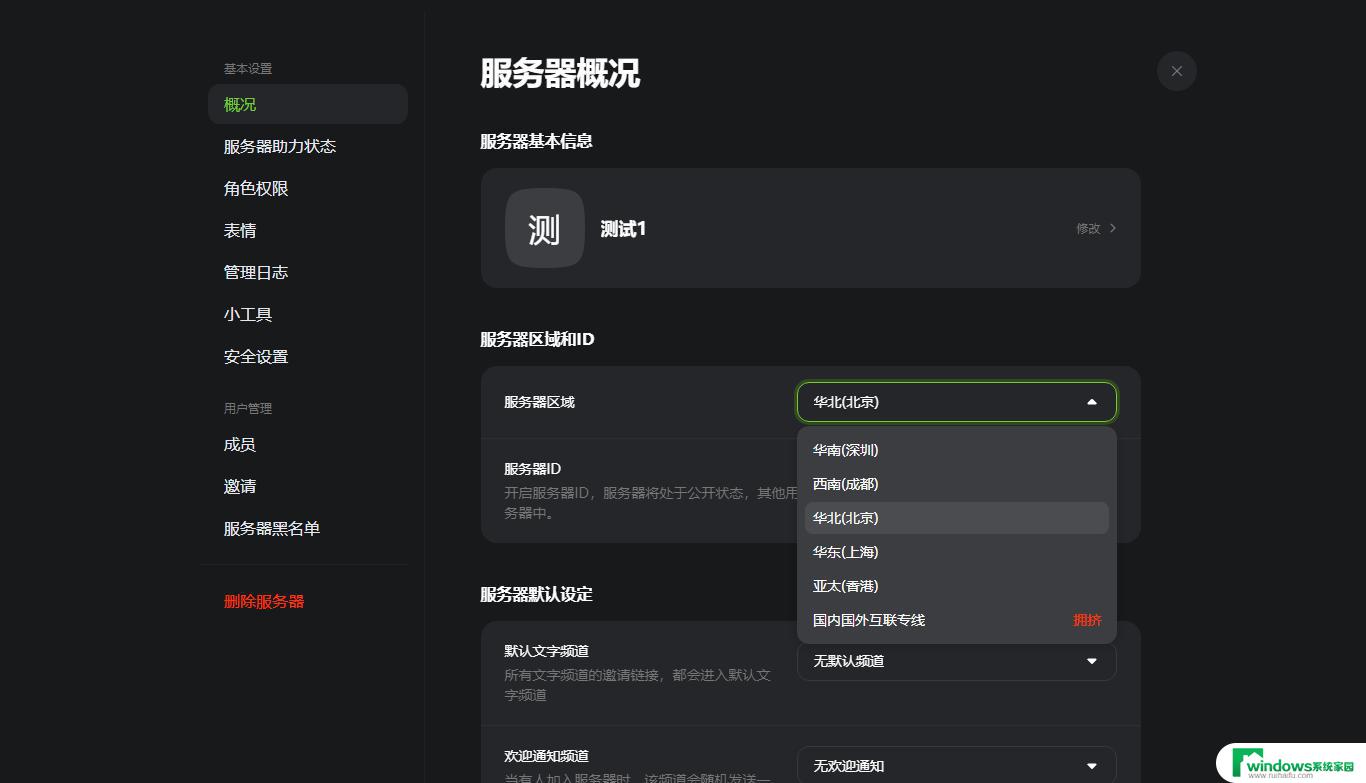Select 华东(上海) region option

[956, 552]
